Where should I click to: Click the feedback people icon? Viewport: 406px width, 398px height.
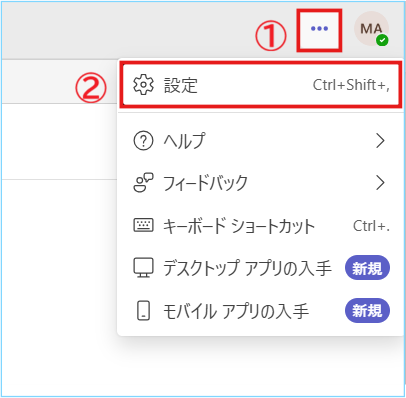143,183
